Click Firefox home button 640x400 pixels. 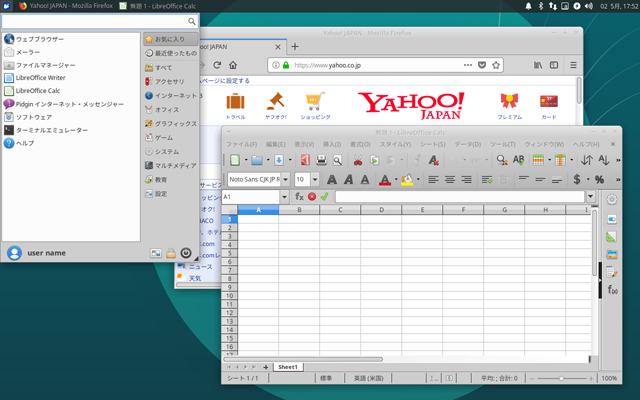(233, 65)
